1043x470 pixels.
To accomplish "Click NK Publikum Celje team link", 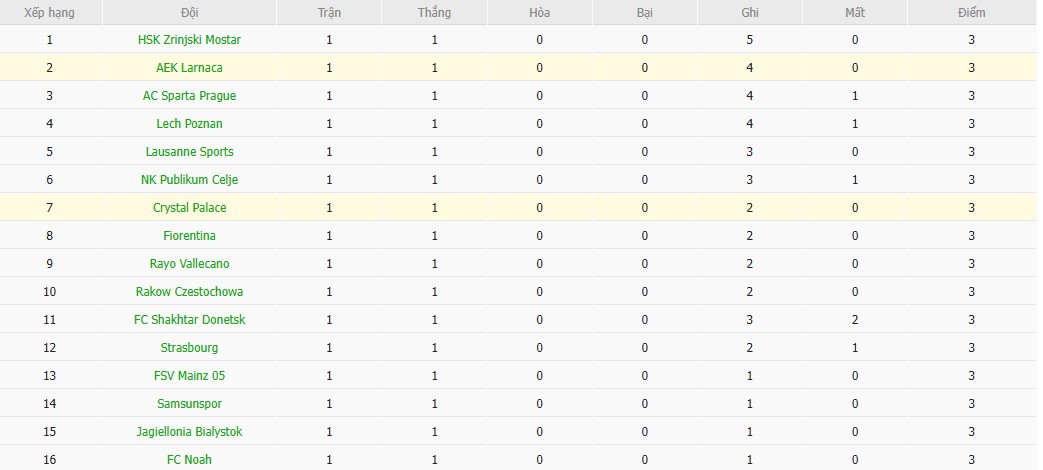I will click(189, 180).
